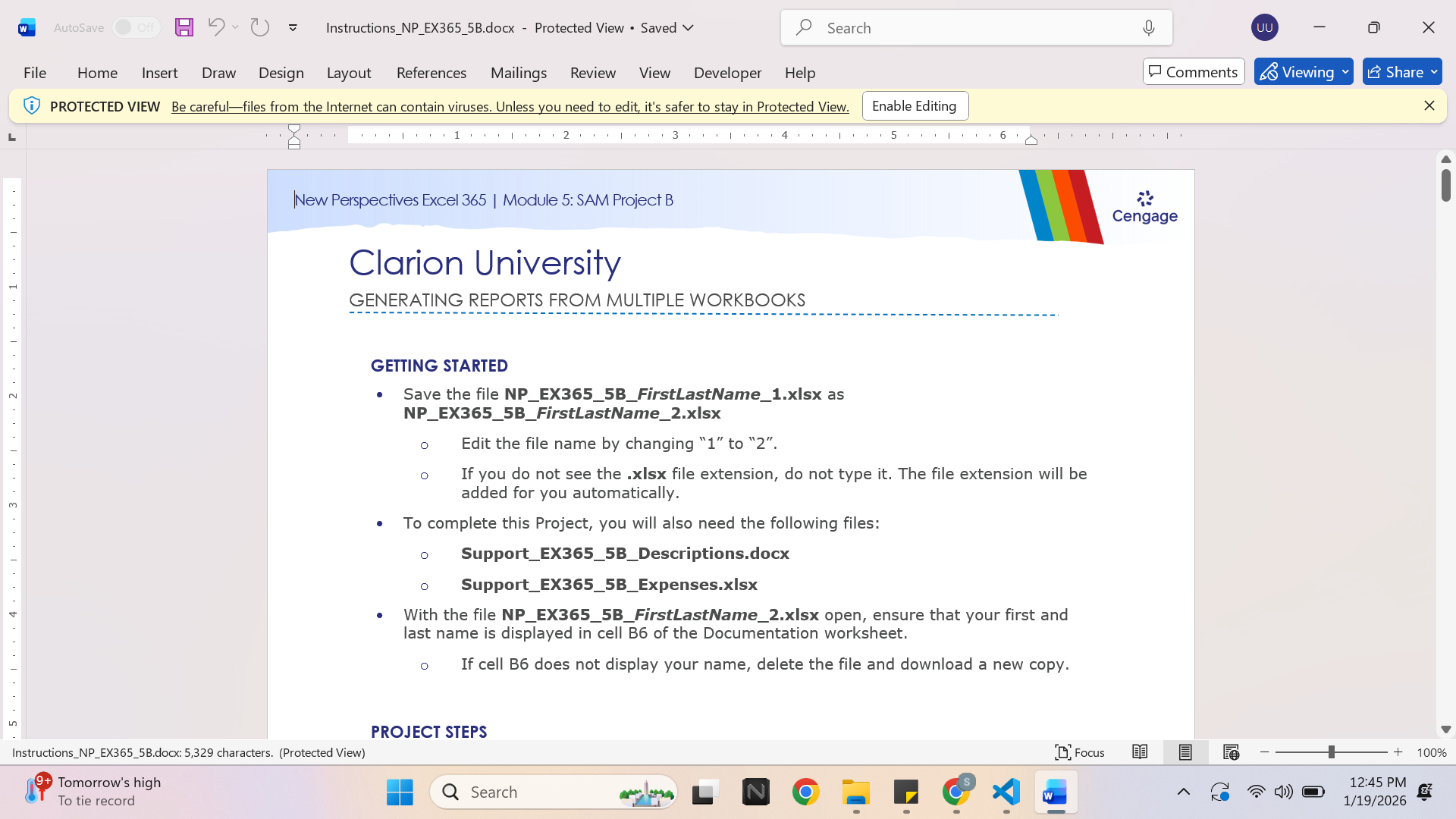
Task: Click the zoom slider handle
Action: [1331, 752]
